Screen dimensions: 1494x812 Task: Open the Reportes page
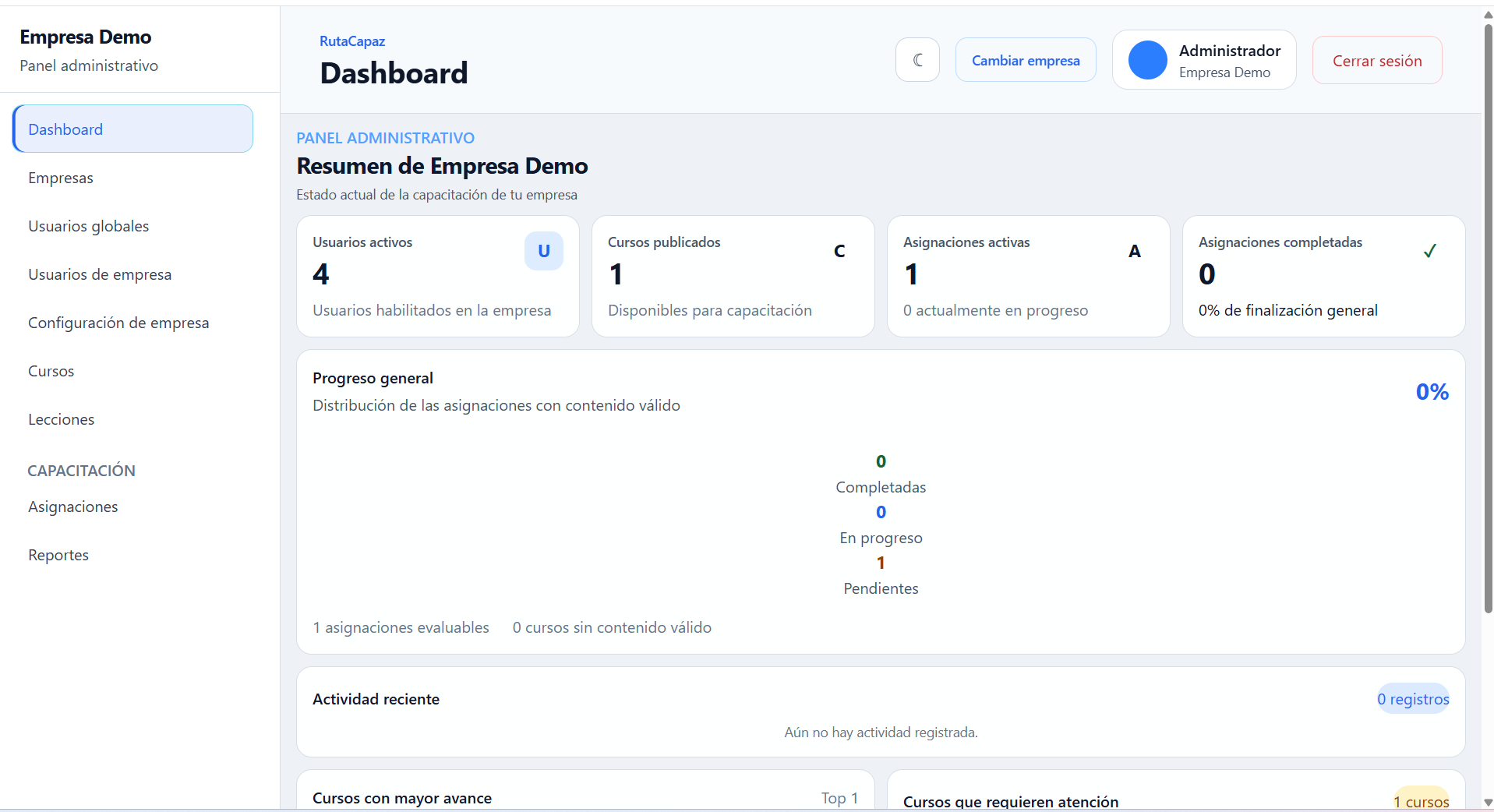133,555
